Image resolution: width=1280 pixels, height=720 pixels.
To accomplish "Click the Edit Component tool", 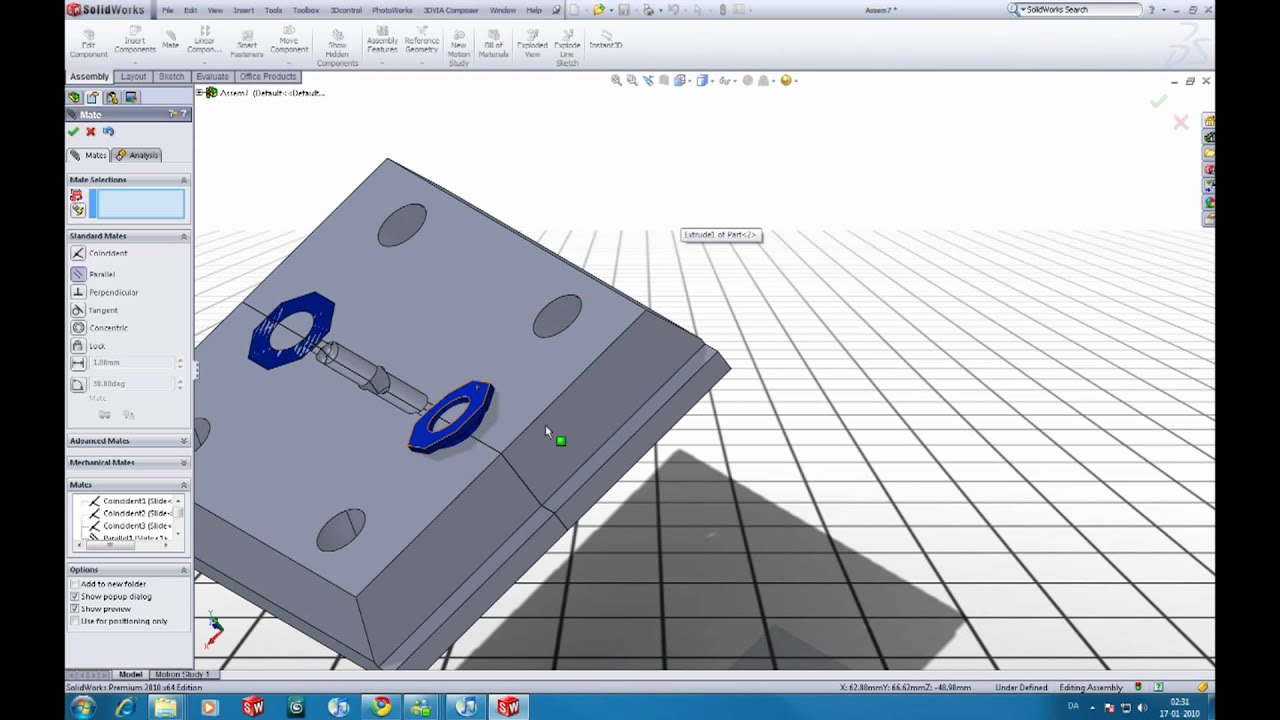I will coord(89,43).
